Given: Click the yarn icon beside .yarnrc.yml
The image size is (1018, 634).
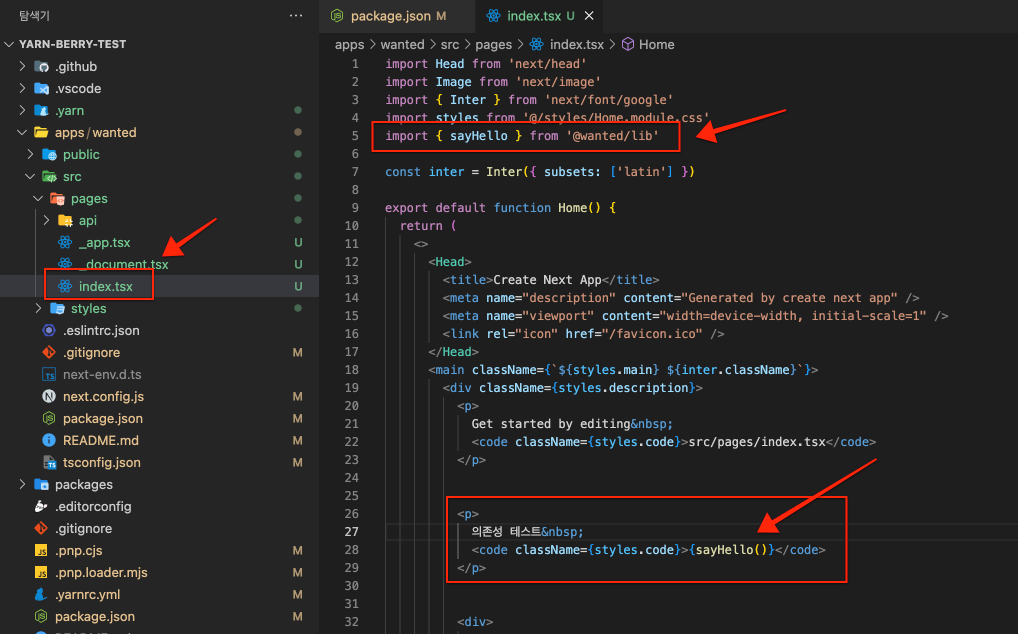Looking at the screenshot, I should 41,594.
